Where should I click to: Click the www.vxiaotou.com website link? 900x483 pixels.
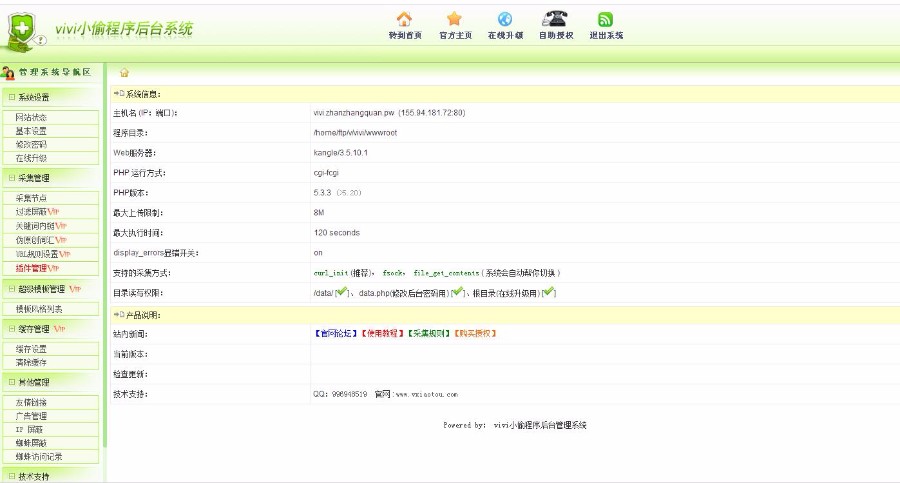[x=426, y=395]
